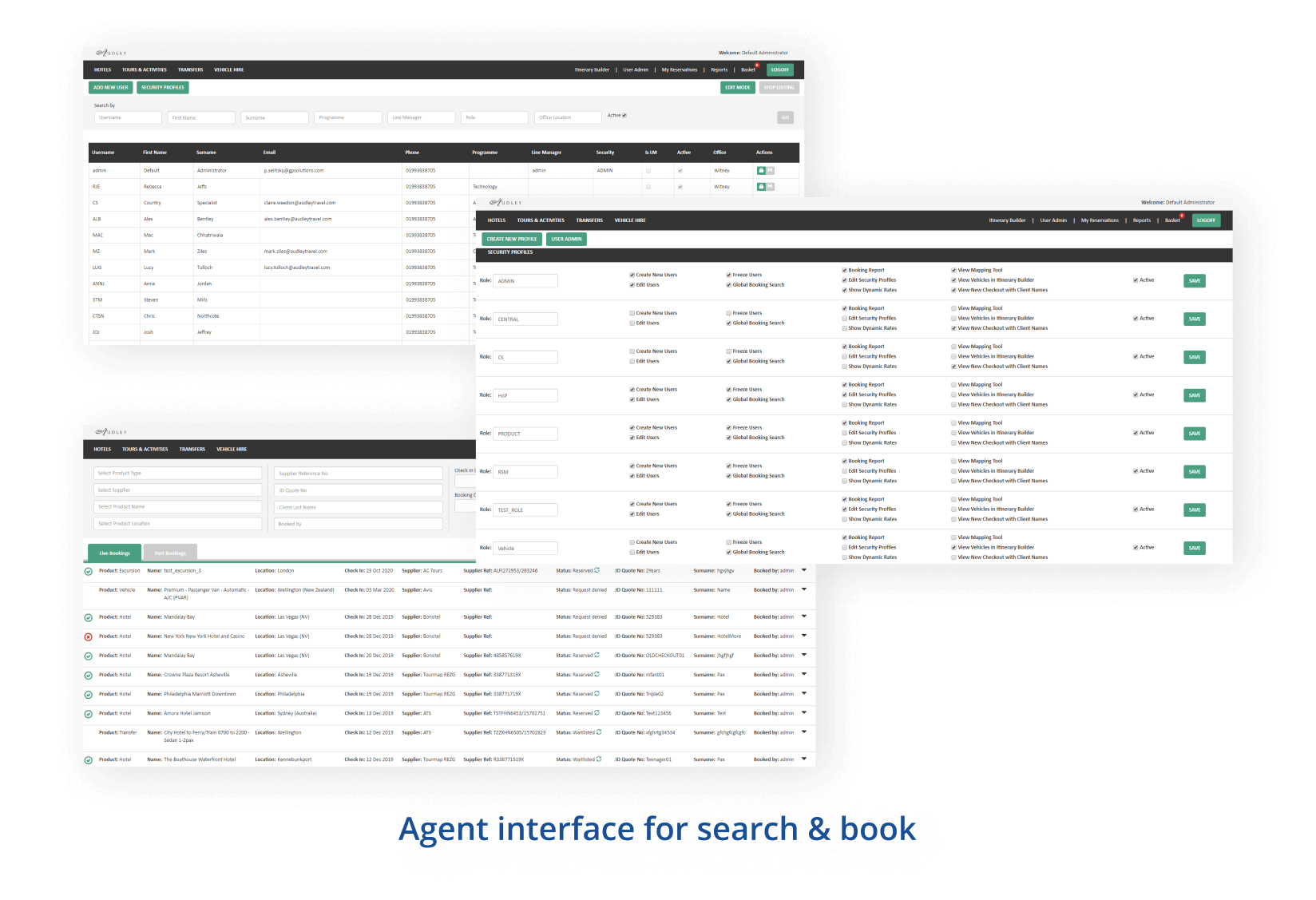Refresh waitlisted status of Boathouse Waterfront Hotel

tap(599, 759)
